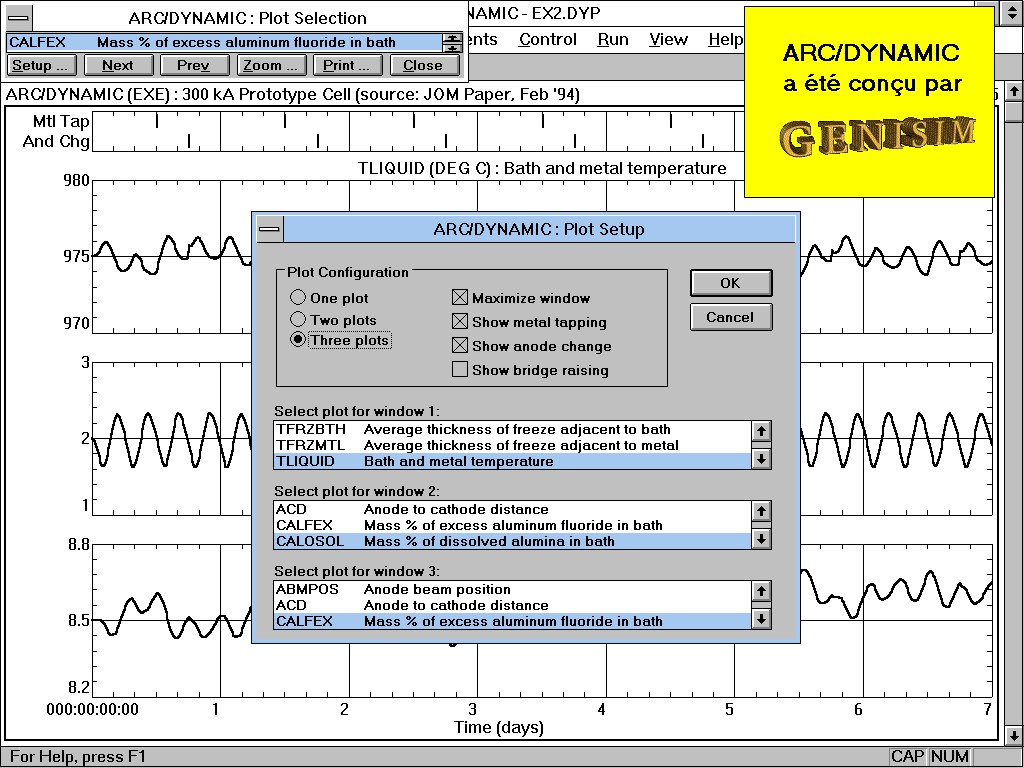Screen dimensions: 1024x768
Task: Click scroll-up arrow of window 1 plot list
Action: [761, 430]
